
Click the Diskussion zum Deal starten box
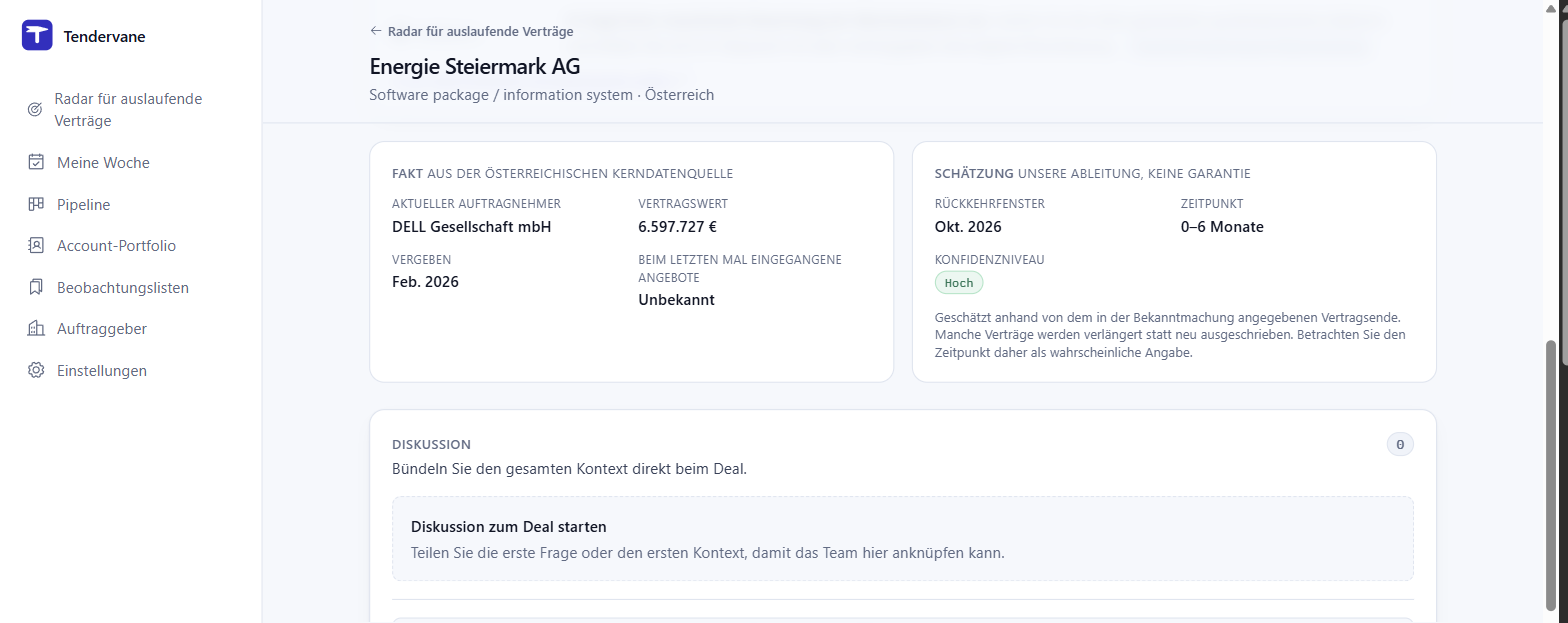pyautogui.click(x=903, y=538)
